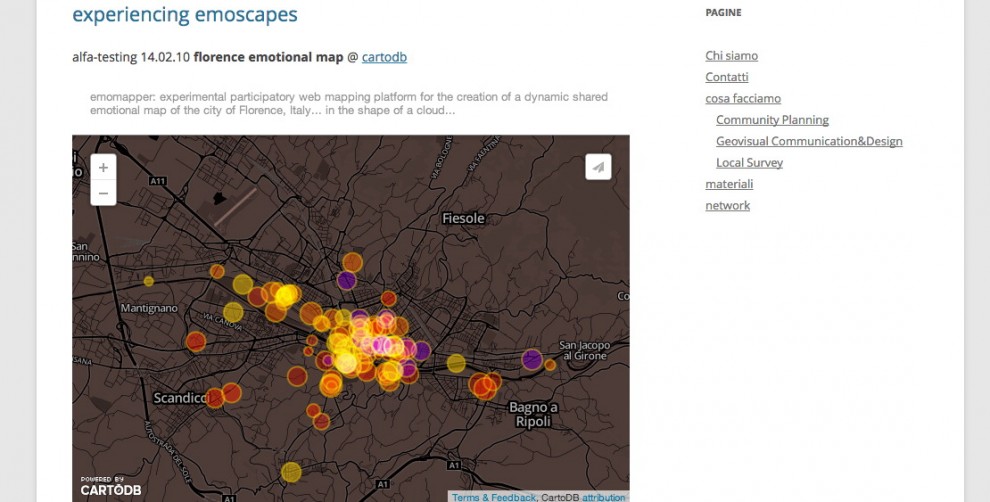Select purple marker near San Jacopo al Girone
This screenshot has width=990, height=502.
[532, 359]
